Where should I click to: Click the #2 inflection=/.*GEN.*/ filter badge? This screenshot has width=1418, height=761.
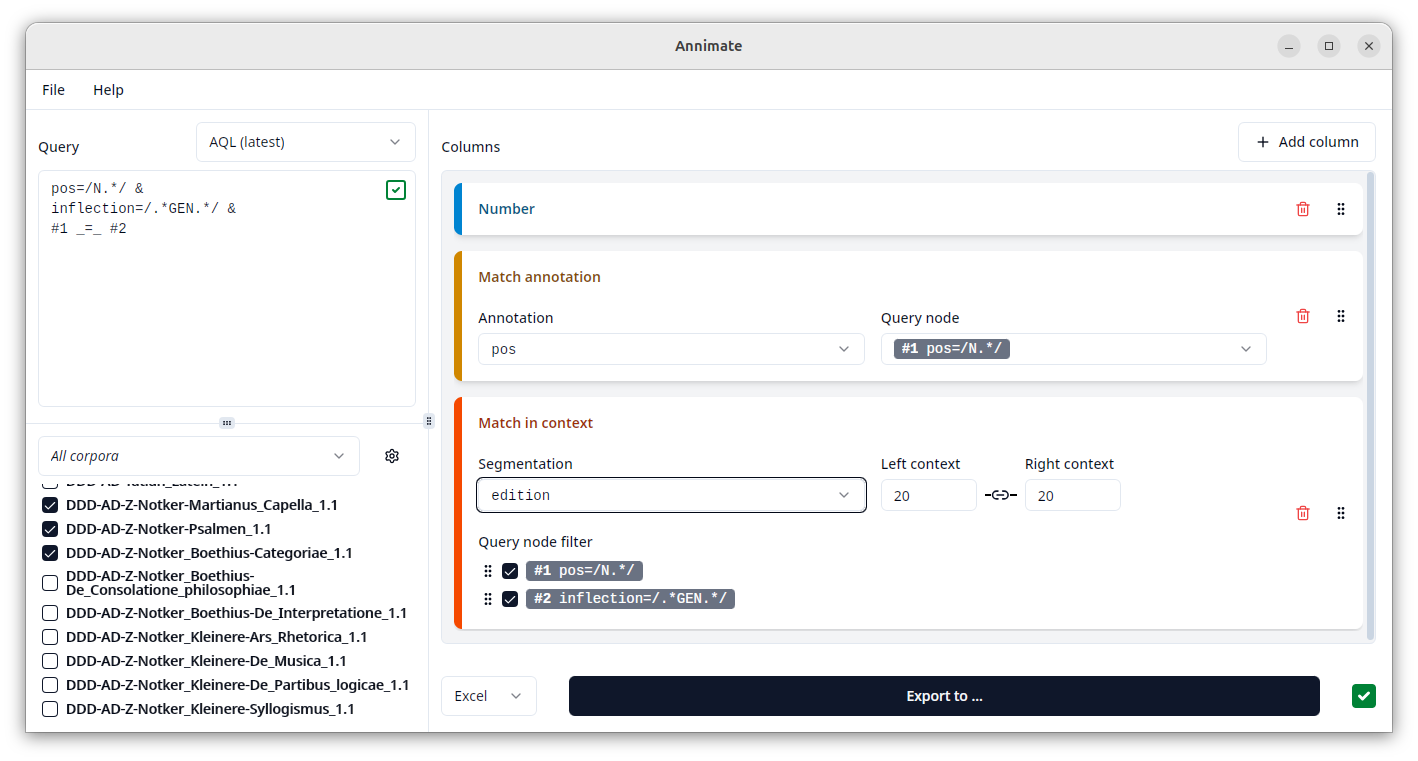(x=630, y=599)
